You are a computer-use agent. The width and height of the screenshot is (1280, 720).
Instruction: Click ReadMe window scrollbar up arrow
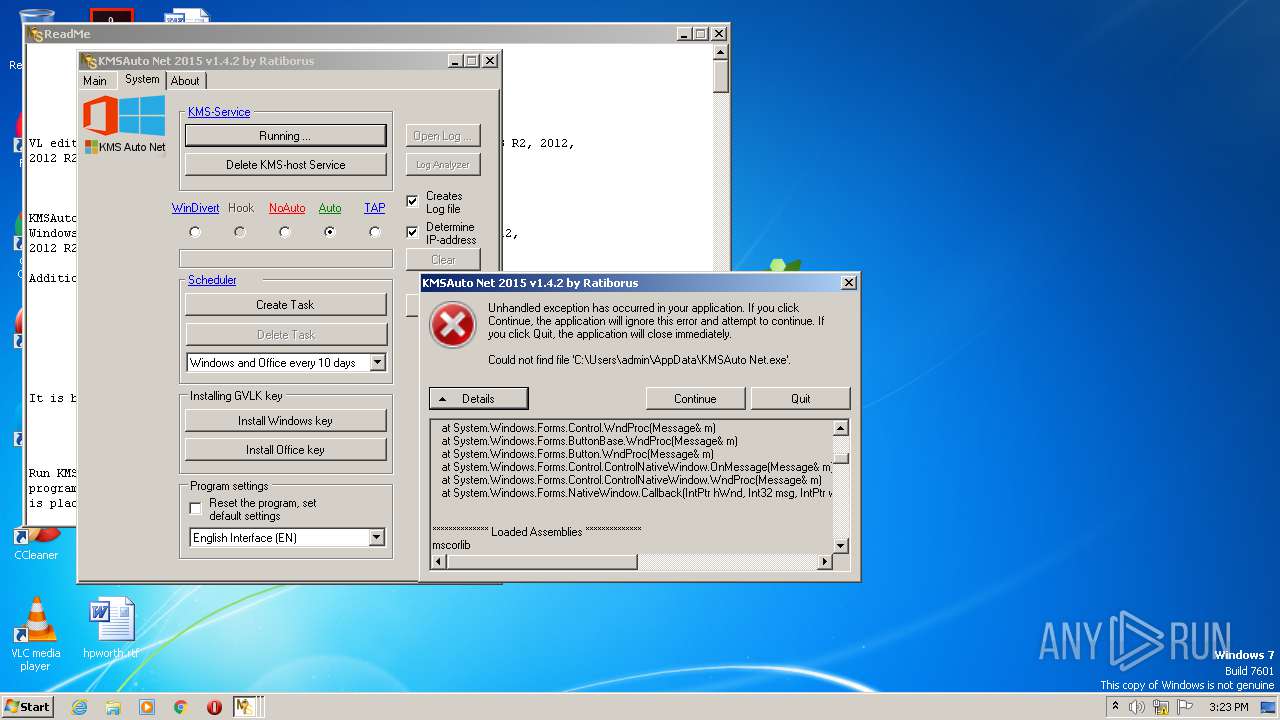point(720,53)
